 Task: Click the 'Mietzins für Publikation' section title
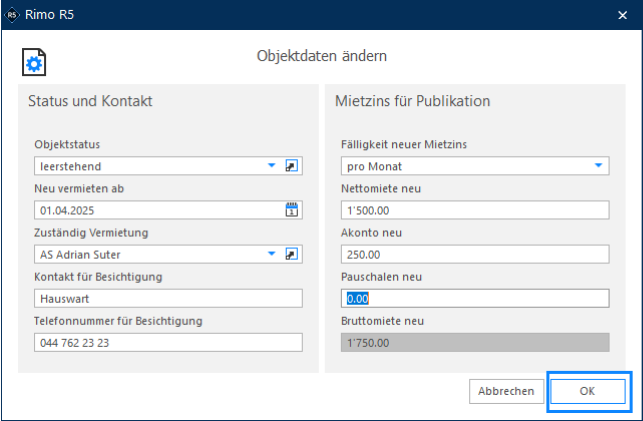point(413,101)
